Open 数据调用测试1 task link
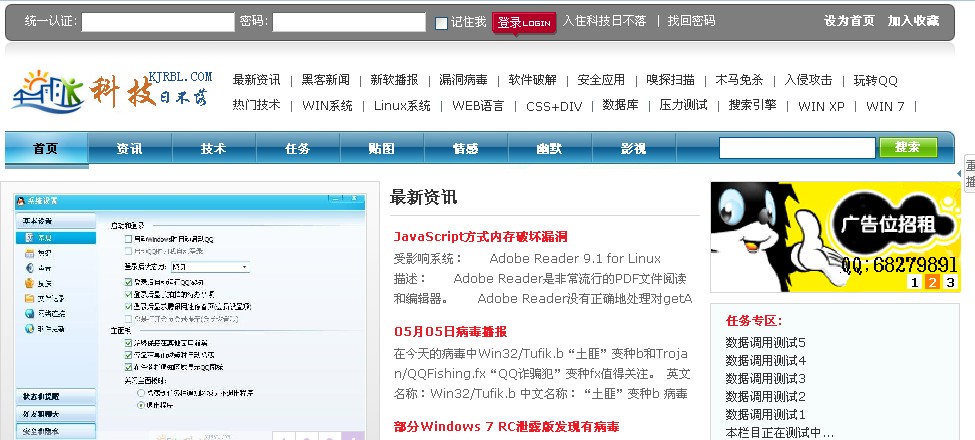The image size is (975, 440). pos(765,415)
